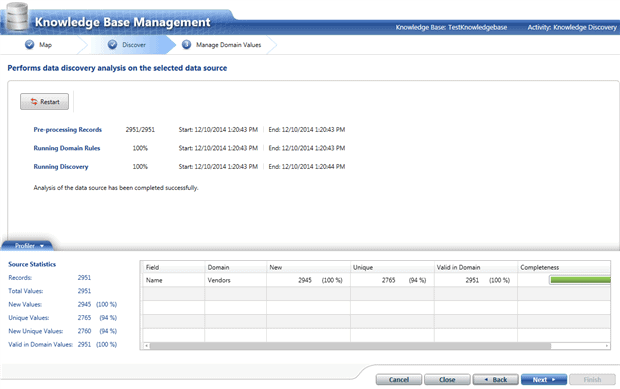Click the Running Domain Rules label

coord(67,148)
